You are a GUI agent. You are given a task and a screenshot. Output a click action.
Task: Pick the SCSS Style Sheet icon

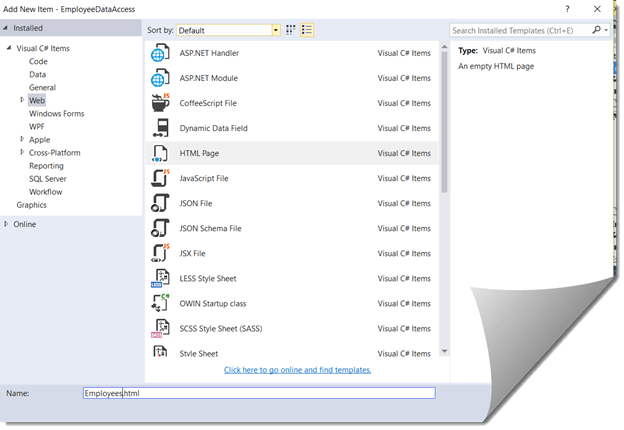(x=160, y=329)
